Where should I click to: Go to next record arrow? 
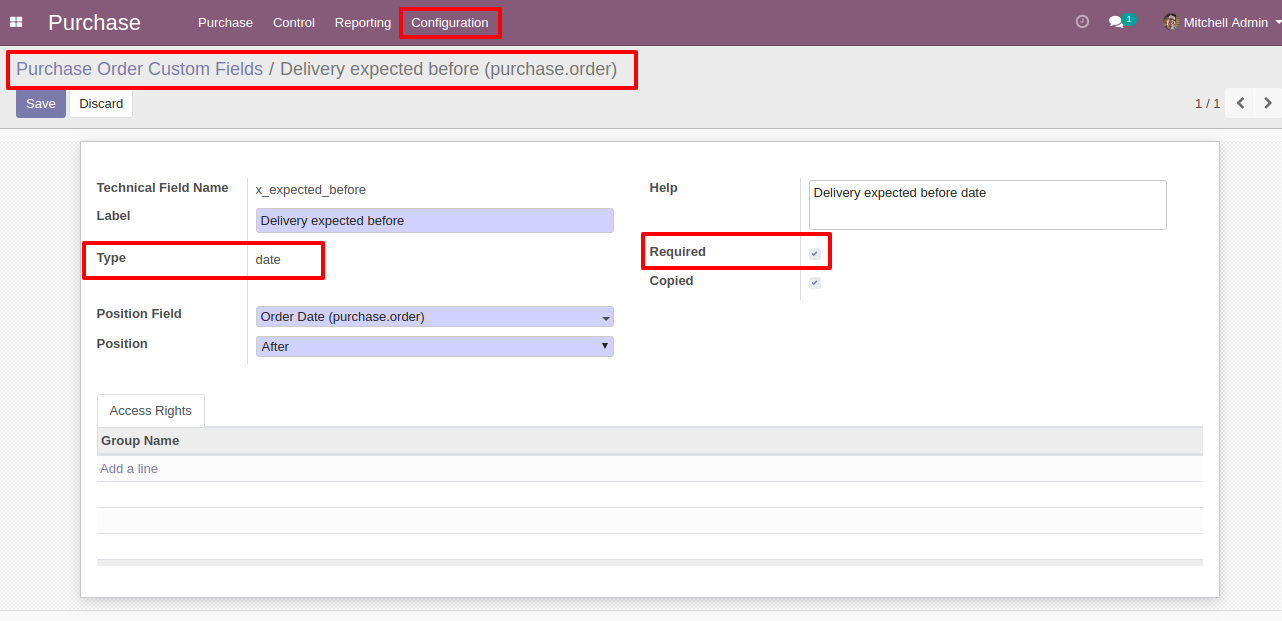1268,103
